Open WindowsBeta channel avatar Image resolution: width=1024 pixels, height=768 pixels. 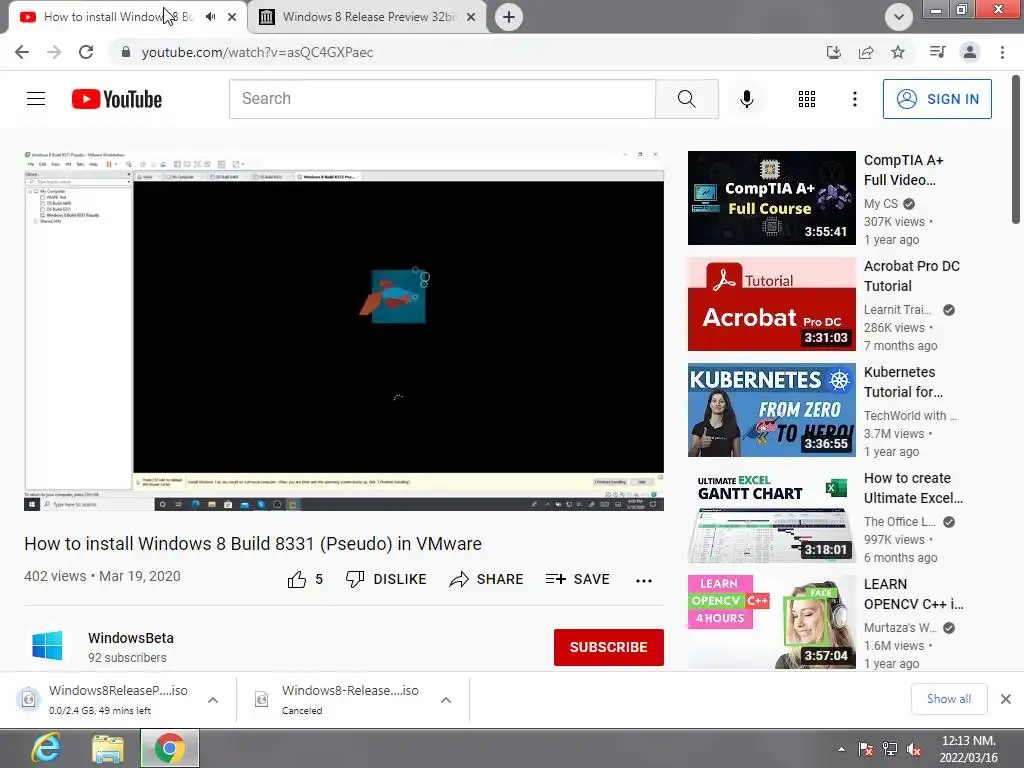point(47,647)
